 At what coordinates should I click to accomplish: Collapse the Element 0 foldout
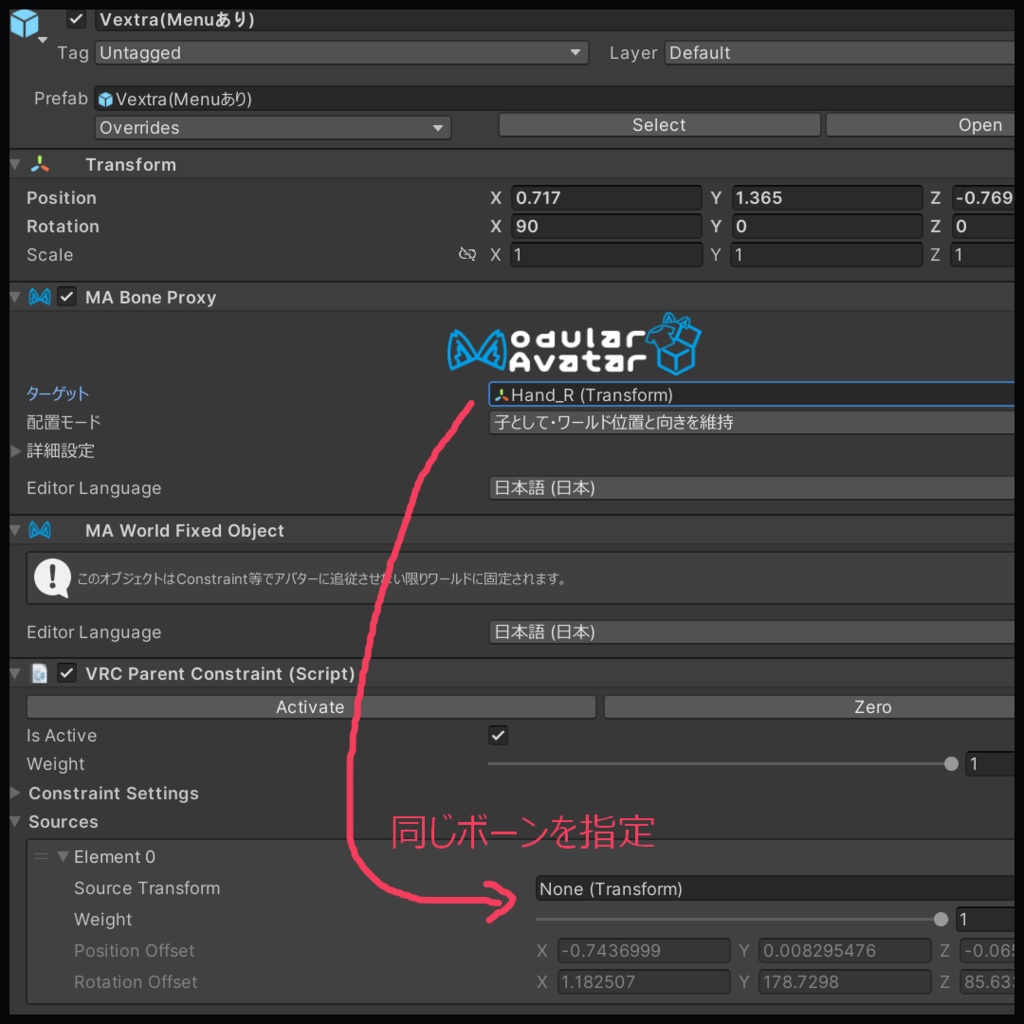click(x=63, y=856)
